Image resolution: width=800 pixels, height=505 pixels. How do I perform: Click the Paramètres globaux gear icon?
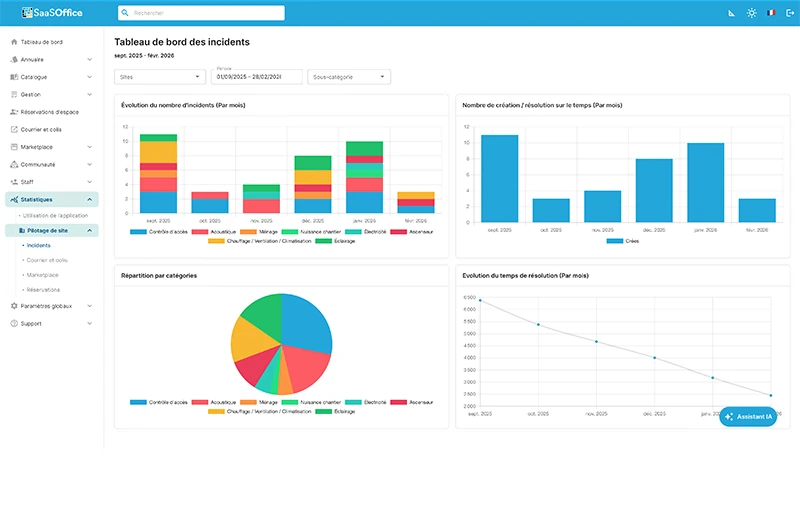pyautogui.click(x=14, y=306)
